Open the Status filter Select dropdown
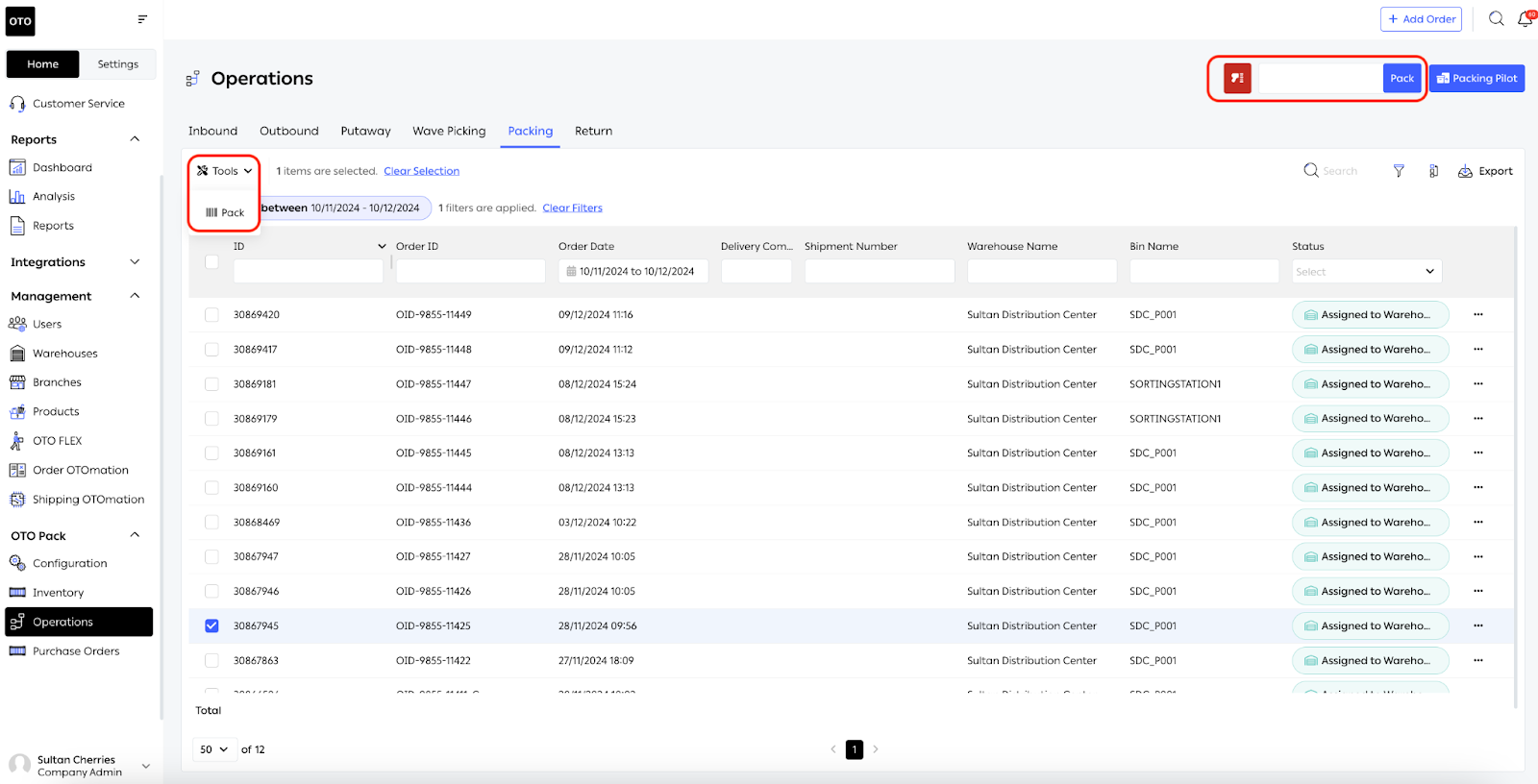1538x784 pixels. coord(1366,272)
